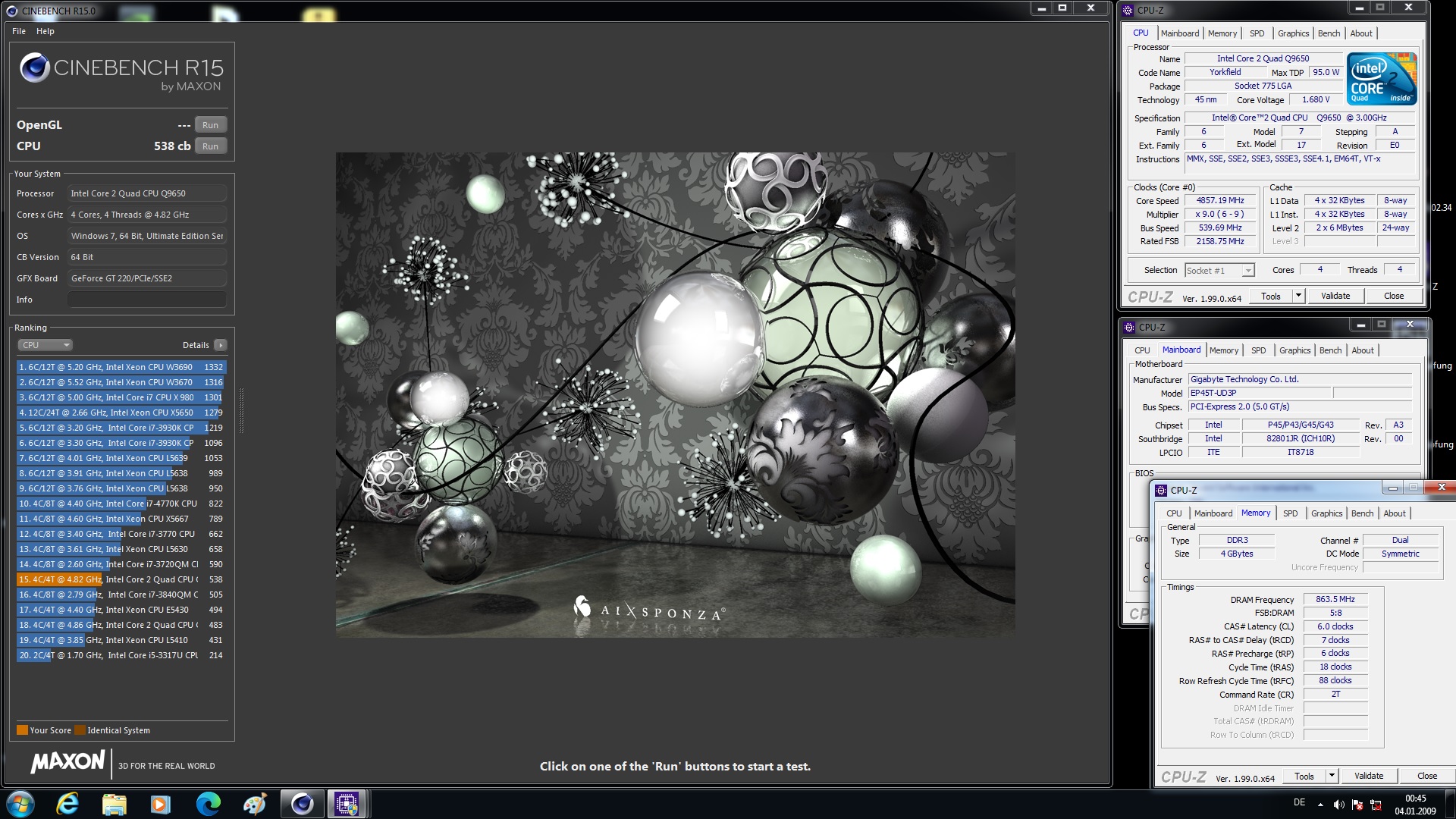This screenshot has height=819, width=1456.
Task: Click the volume speaker tray icon
Action: pos(1338,805)
